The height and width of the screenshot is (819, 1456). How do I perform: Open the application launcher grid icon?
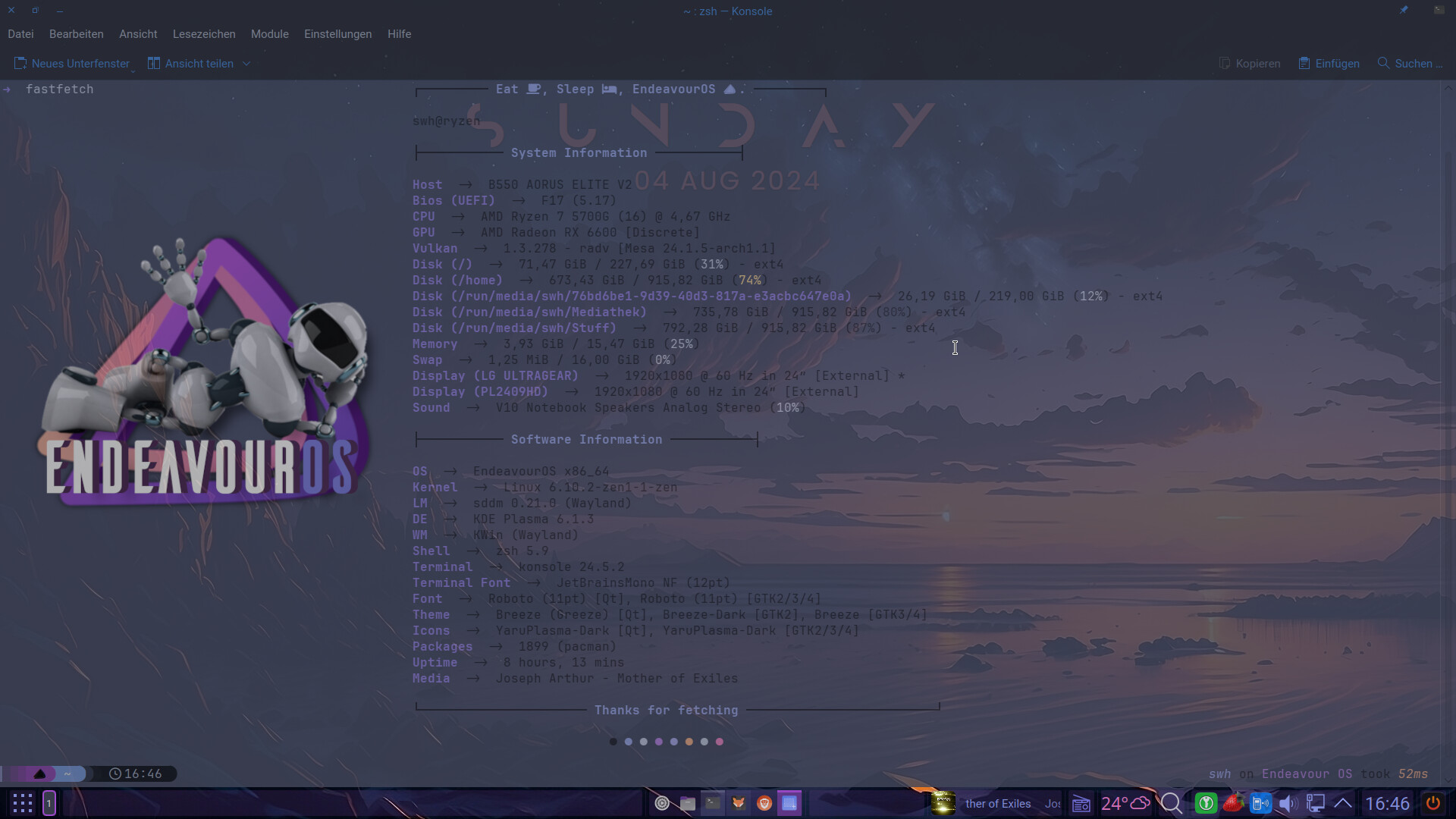tap(22, 803)
